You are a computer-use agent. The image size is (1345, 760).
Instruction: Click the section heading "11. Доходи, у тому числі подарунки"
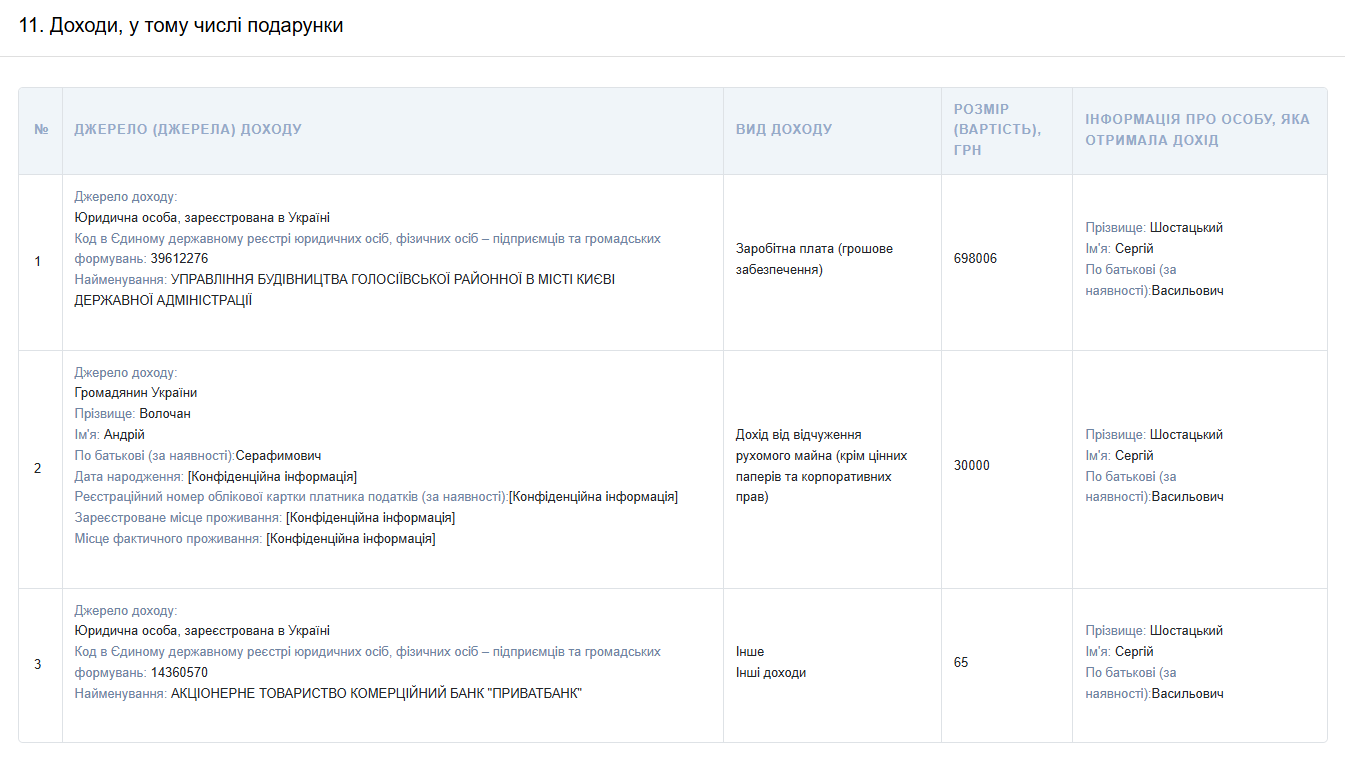pyautogui.click(x=181, y=26)
